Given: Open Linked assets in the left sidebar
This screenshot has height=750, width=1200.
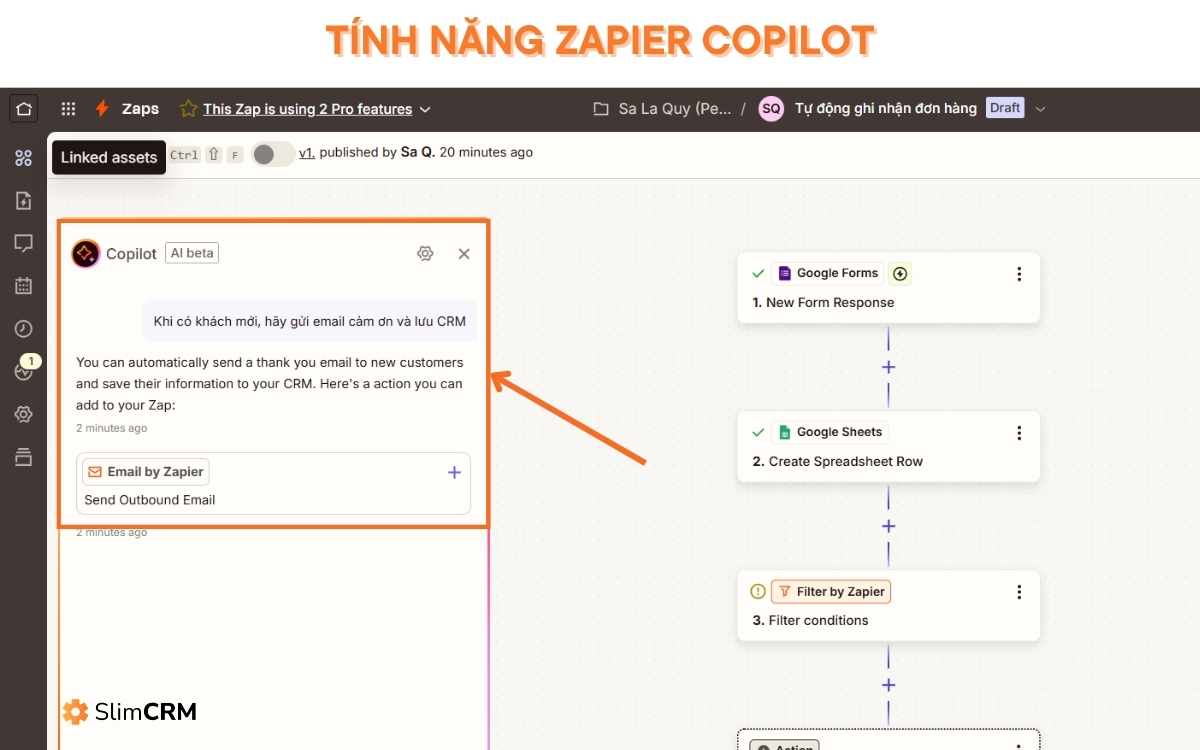Looking at the screenshot, I should click(x=23, y=157).
